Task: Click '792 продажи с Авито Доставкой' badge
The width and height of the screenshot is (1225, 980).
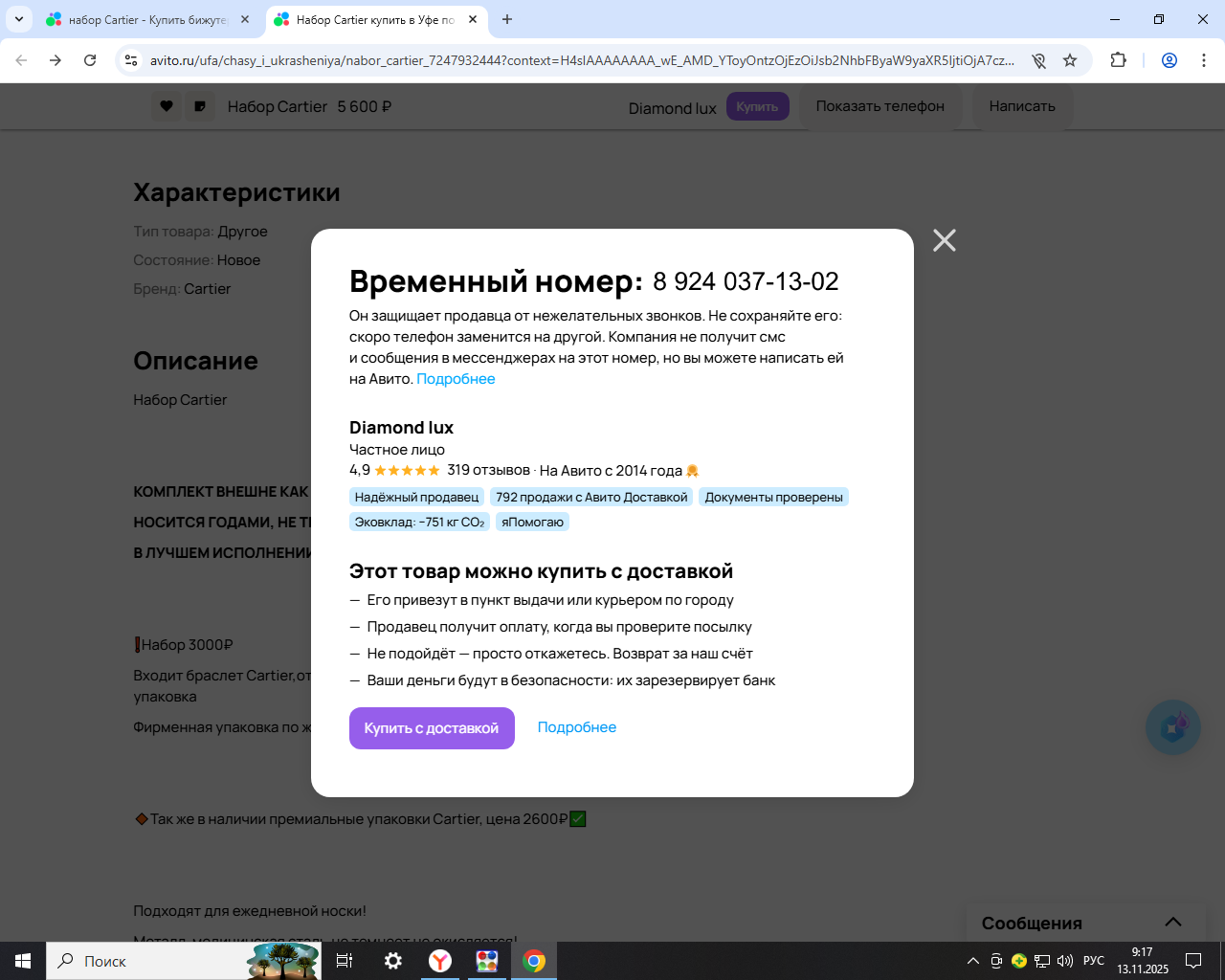Action: point(591,497)
